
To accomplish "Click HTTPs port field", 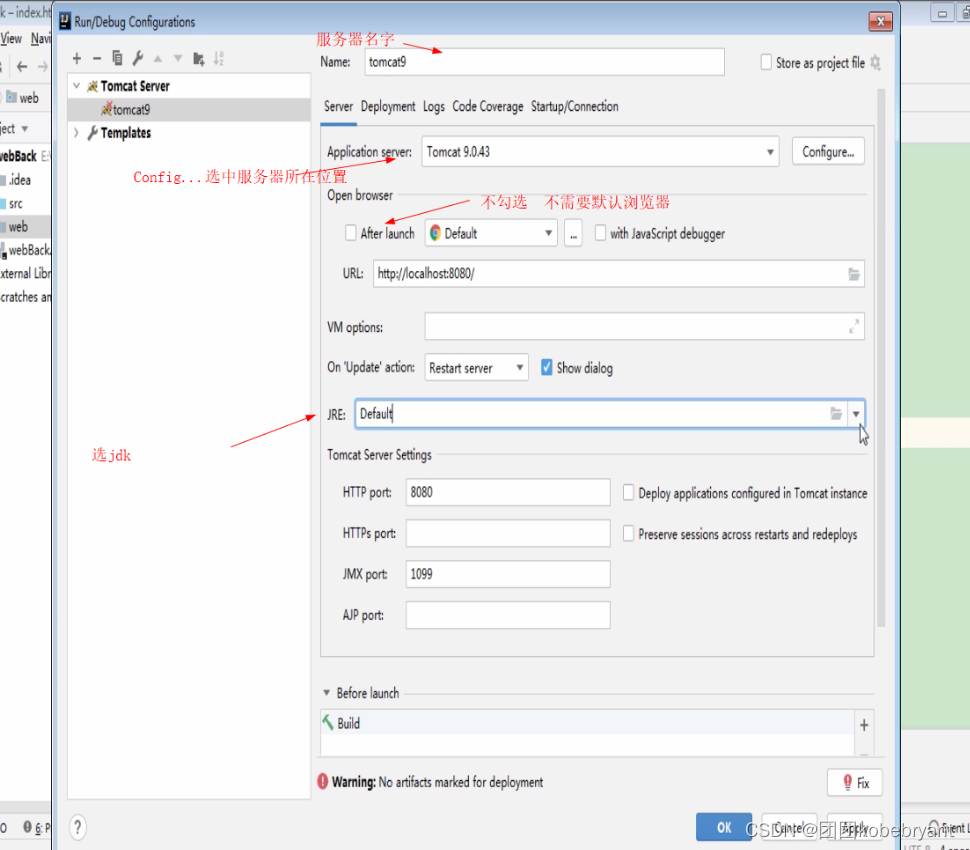I will (x=508, y=533).
